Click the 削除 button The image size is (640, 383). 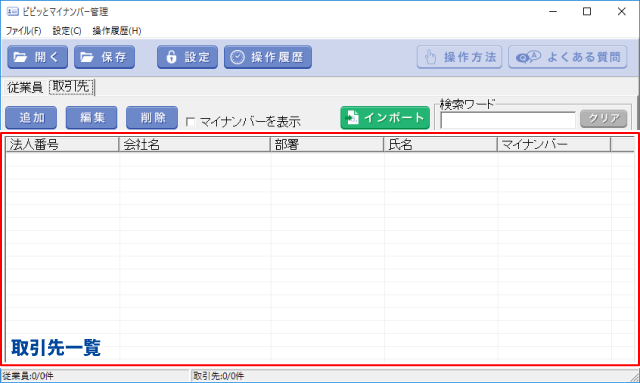point(152,118)
